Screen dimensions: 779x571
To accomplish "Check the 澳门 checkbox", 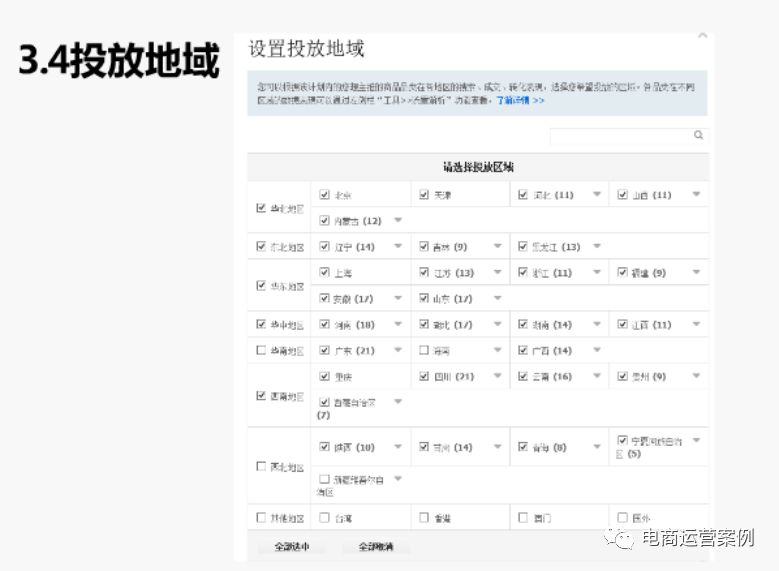I will pyautogui.click(x=523, y=518).
